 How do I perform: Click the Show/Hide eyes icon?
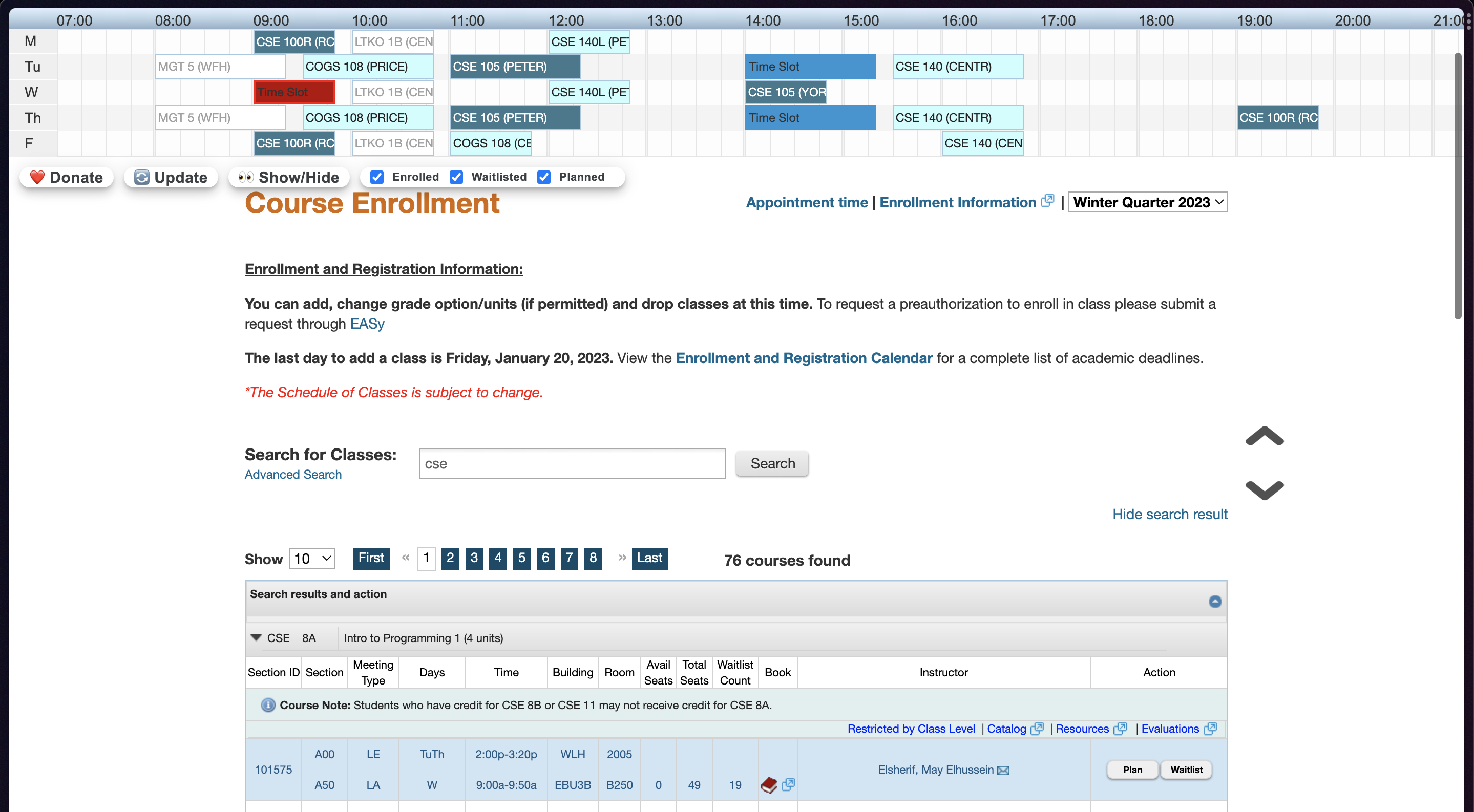[246, 177]
